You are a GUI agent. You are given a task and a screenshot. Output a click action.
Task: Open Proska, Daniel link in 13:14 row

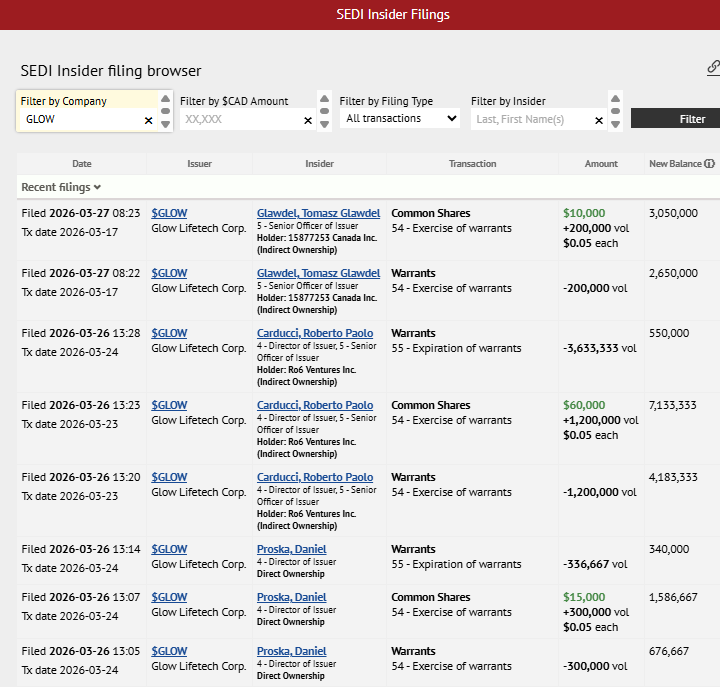tap(292, 550)
